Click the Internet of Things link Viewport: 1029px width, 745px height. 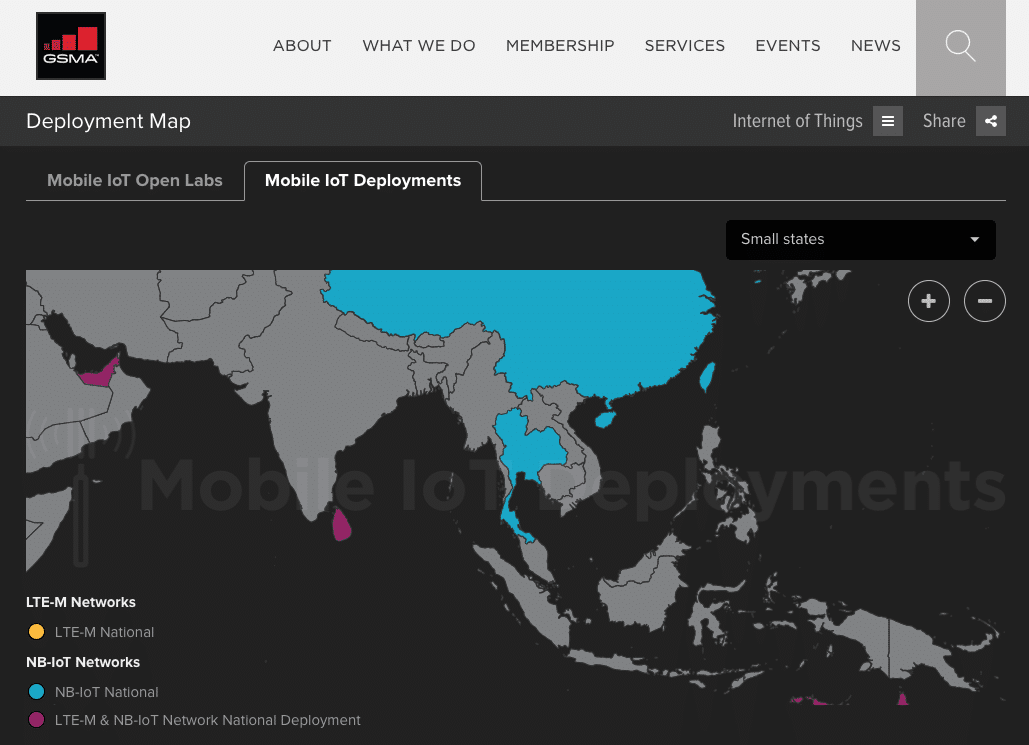click(797, 121)
